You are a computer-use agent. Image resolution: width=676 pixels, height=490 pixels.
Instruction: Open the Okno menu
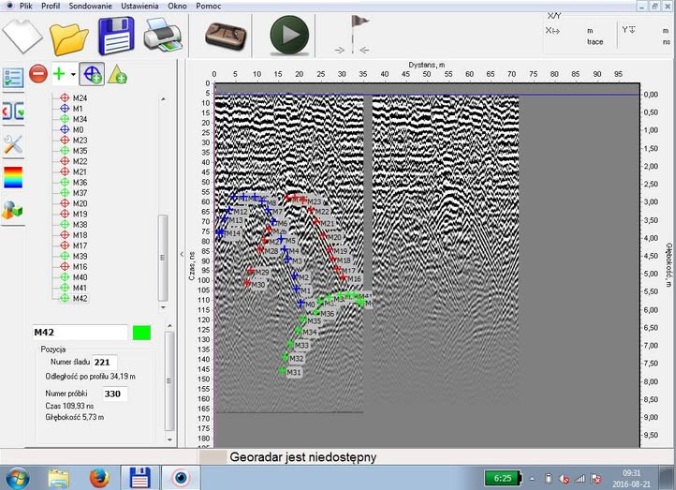[x=177, y=6]
